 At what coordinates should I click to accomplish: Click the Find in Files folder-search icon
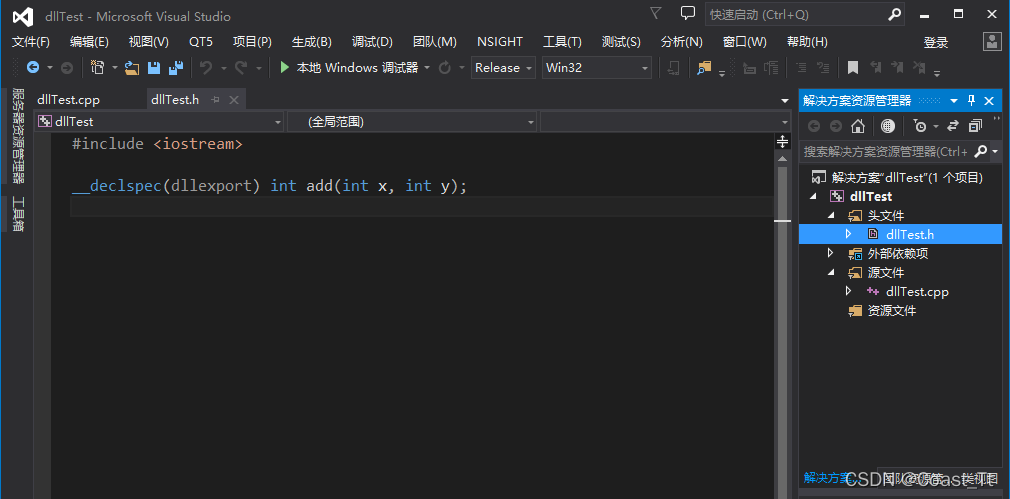point(704,68)
